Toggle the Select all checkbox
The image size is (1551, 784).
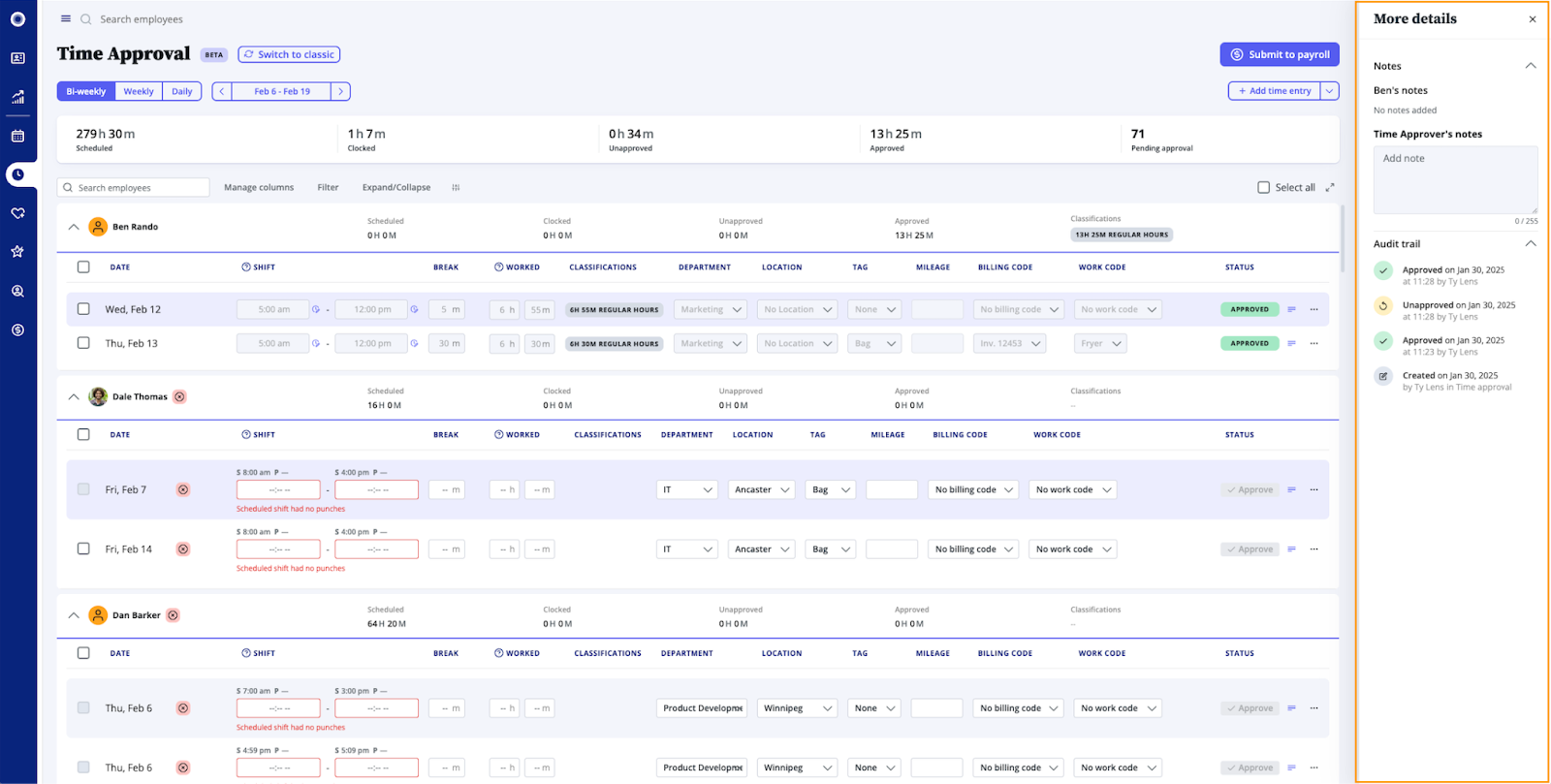[1263, 188]
